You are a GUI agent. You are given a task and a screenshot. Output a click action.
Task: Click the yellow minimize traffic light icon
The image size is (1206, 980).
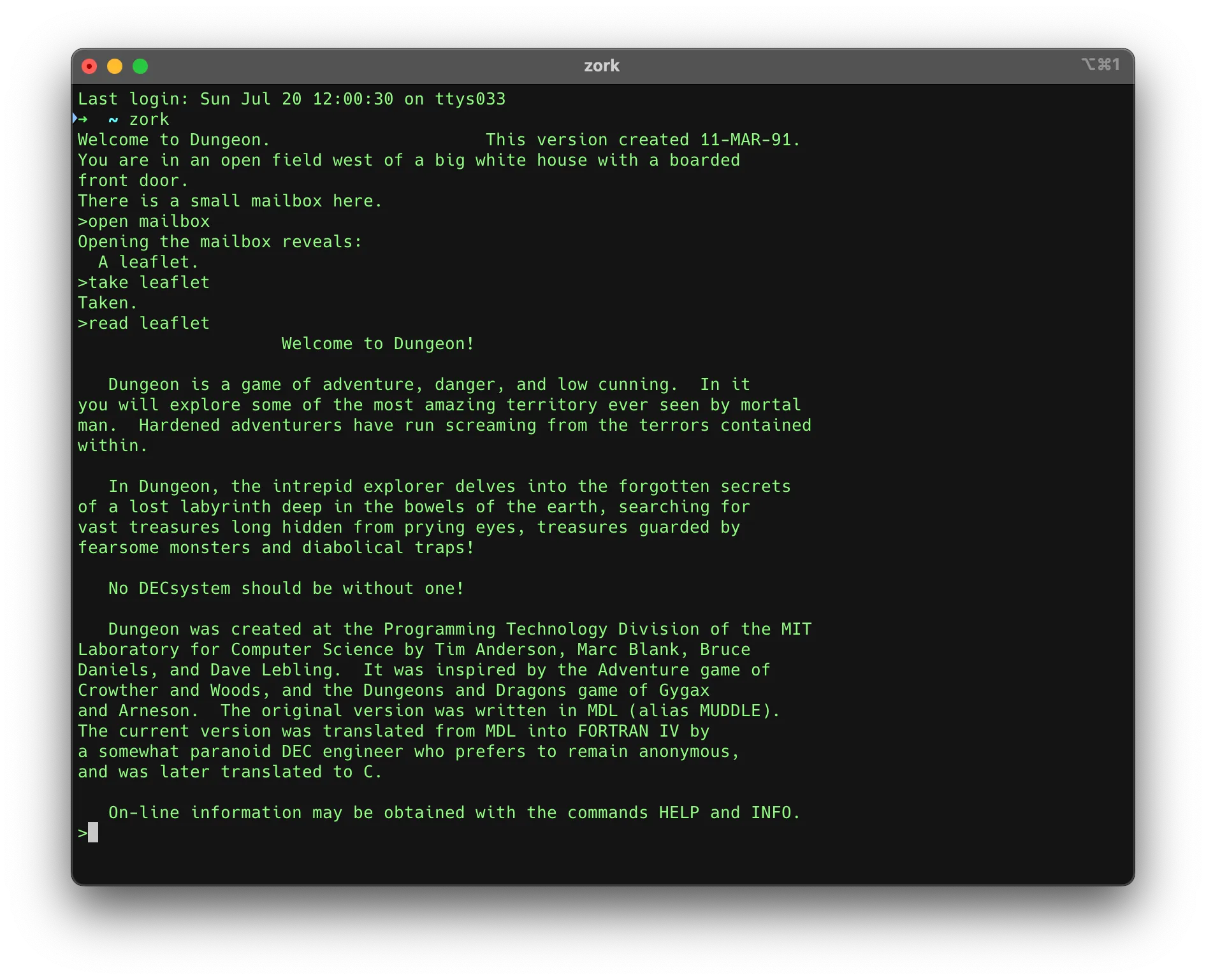click(115, 66)
